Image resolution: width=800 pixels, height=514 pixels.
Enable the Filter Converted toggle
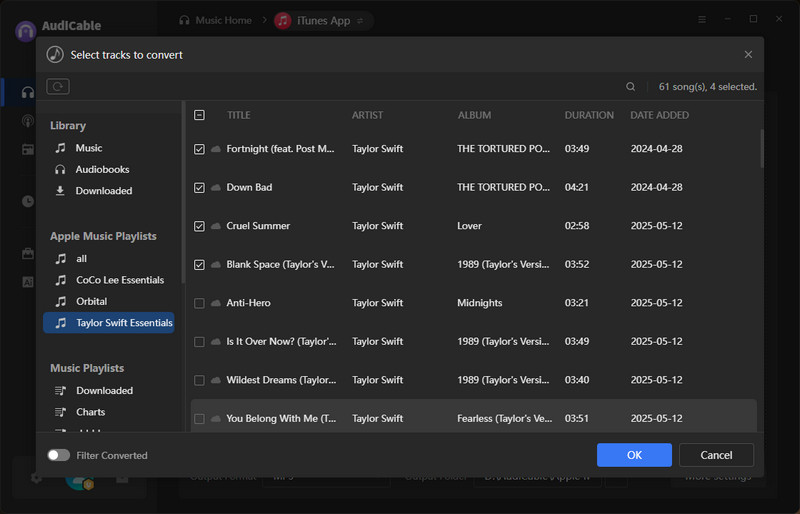pos(59,455)
